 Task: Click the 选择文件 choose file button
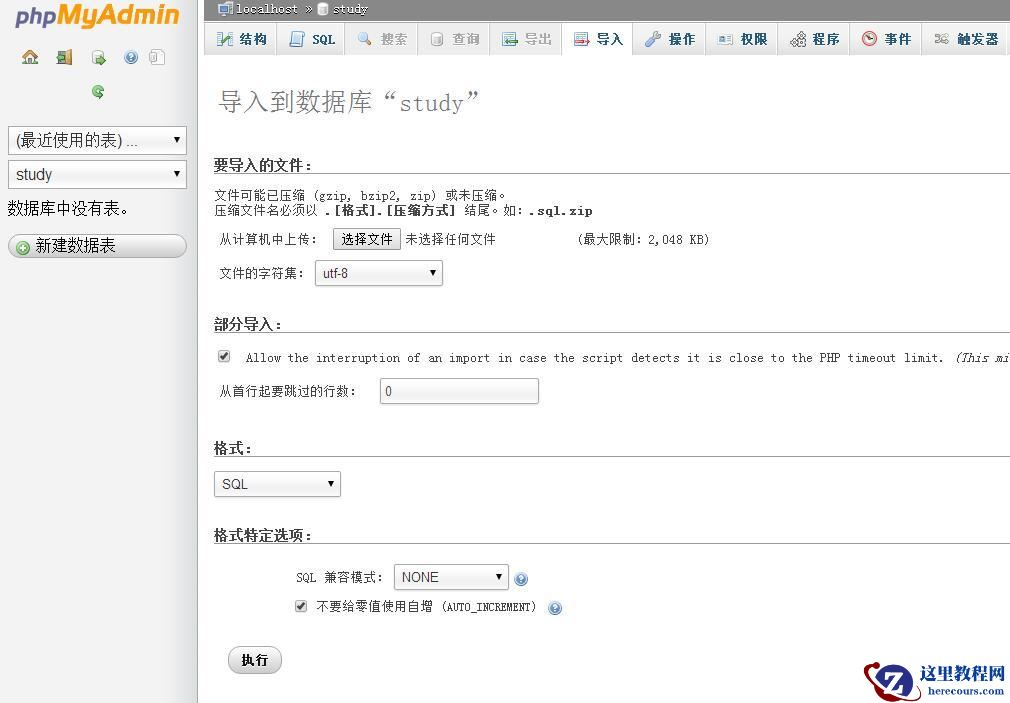click(367, 239)
